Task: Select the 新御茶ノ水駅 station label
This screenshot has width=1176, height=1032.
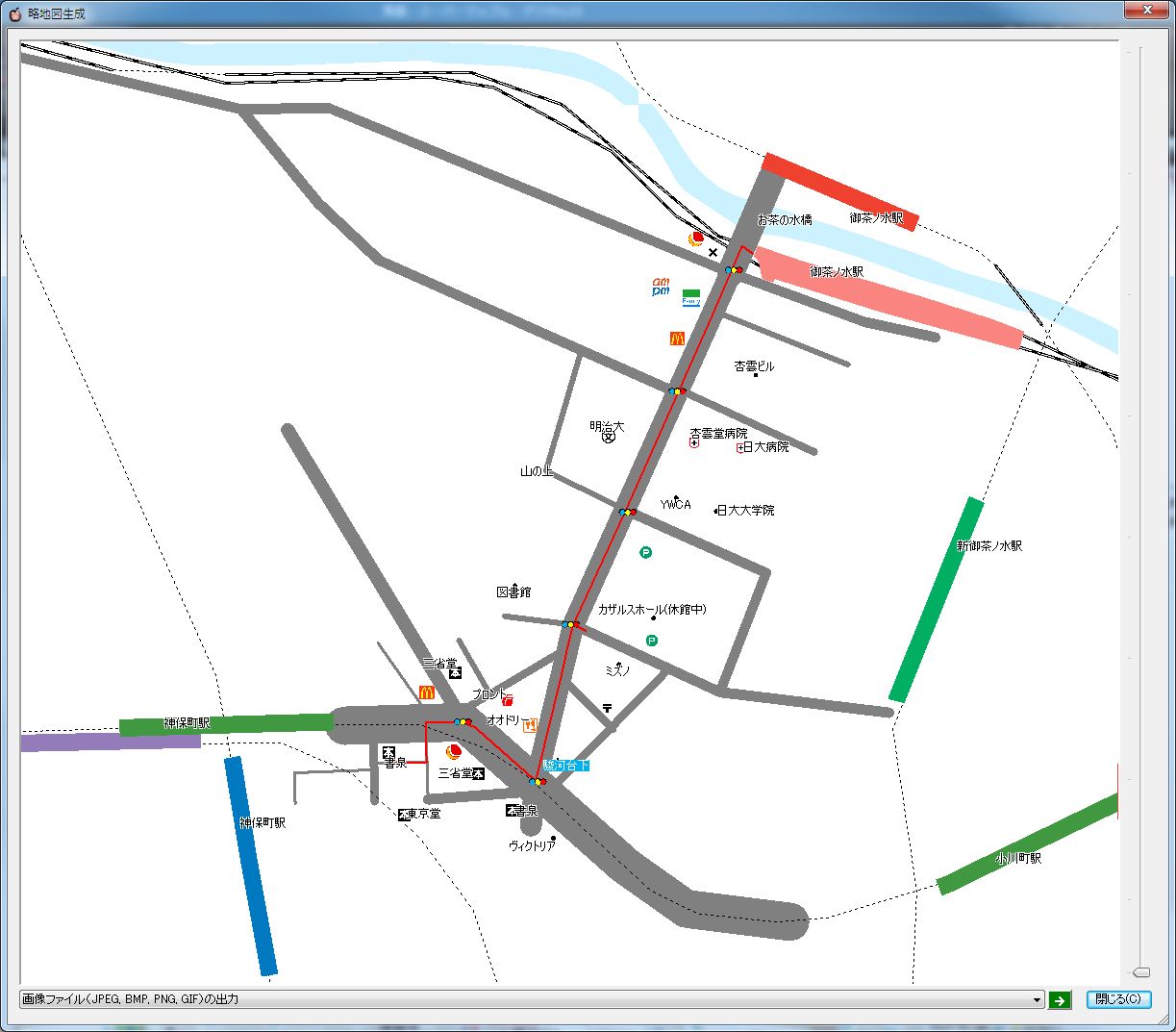Action: pyautogui.click(x=989, y=546)
